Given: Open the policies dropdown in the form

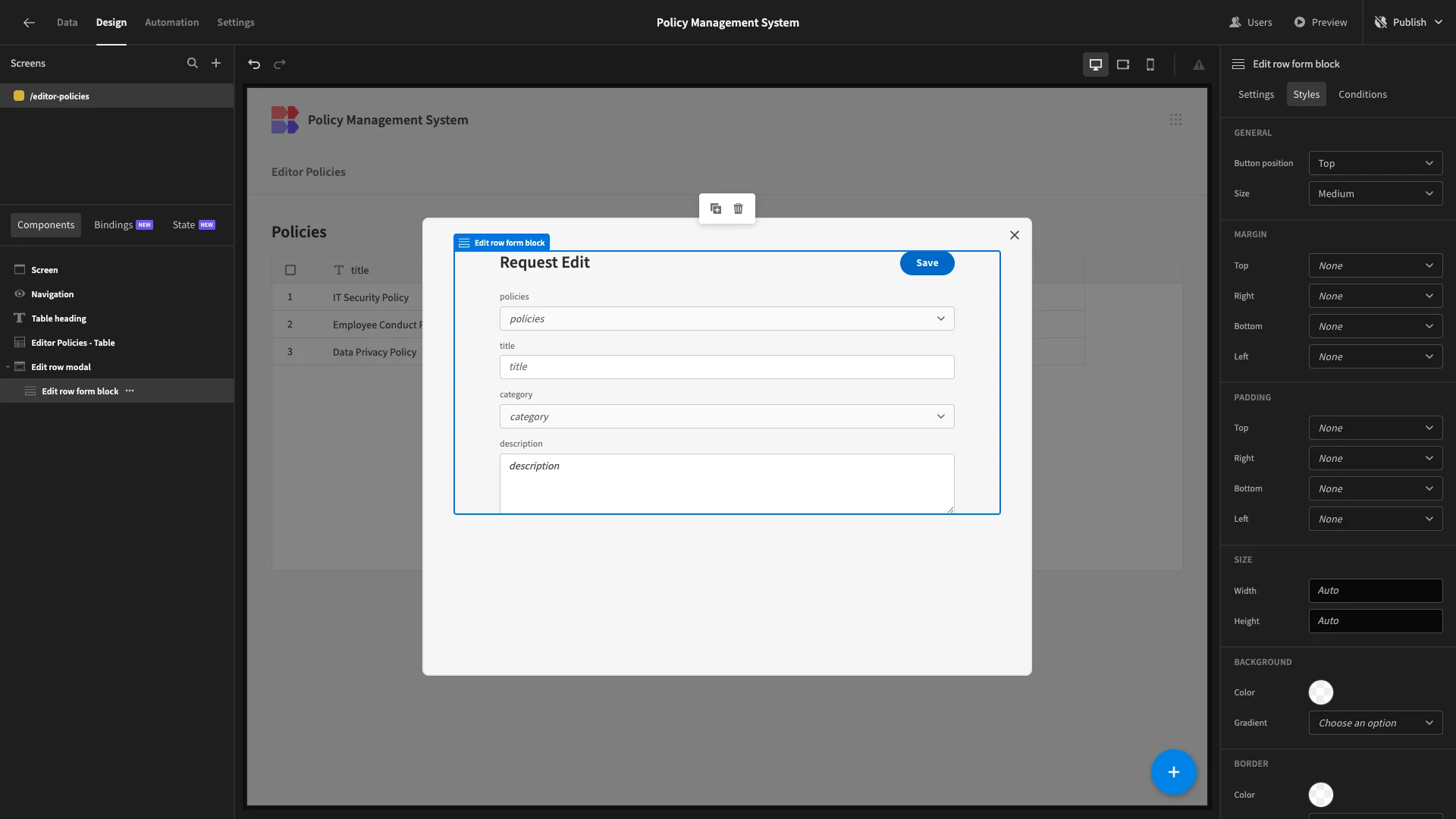Looking at the screenshot, I should click(x=726, y=318).
